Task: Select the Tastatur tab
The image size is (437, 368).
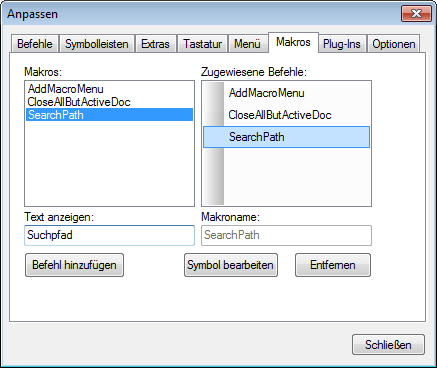Action: (202, 44)
